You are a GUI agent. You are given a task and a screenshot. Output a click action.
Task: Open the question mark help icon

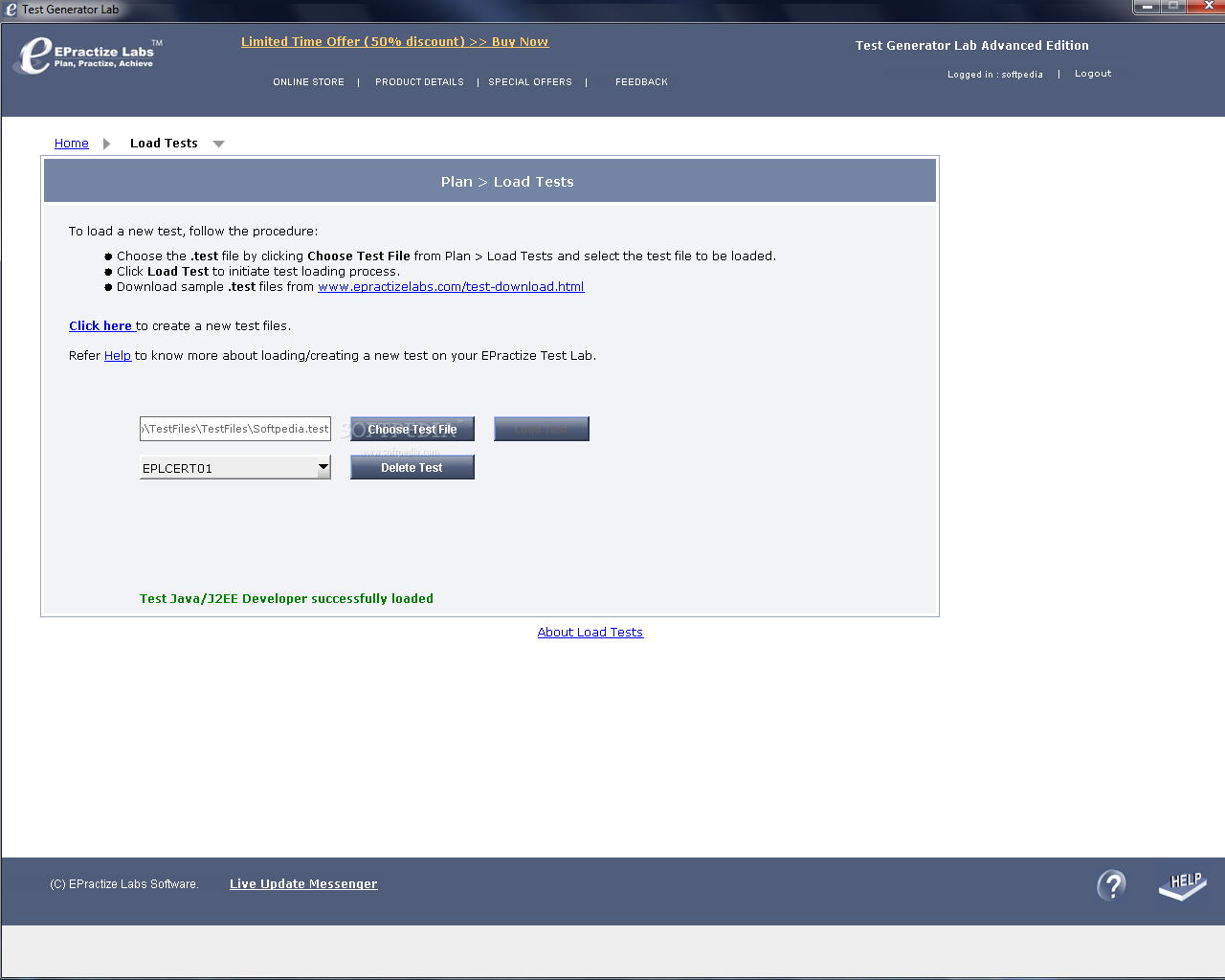click(1111, 885)
